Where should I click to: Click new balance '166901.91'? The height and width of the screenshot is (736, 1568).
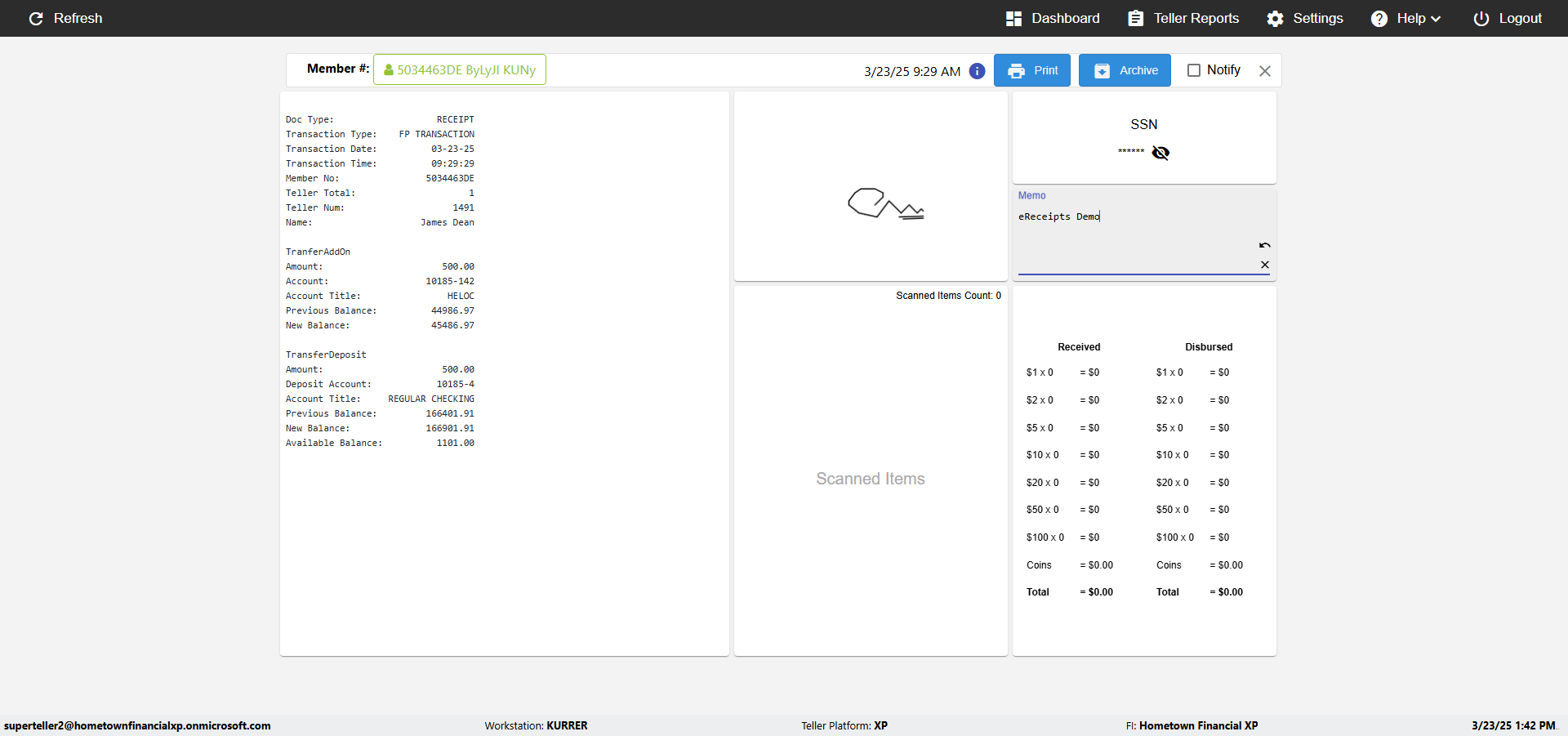pyautogui.click(x=449, y=428)
